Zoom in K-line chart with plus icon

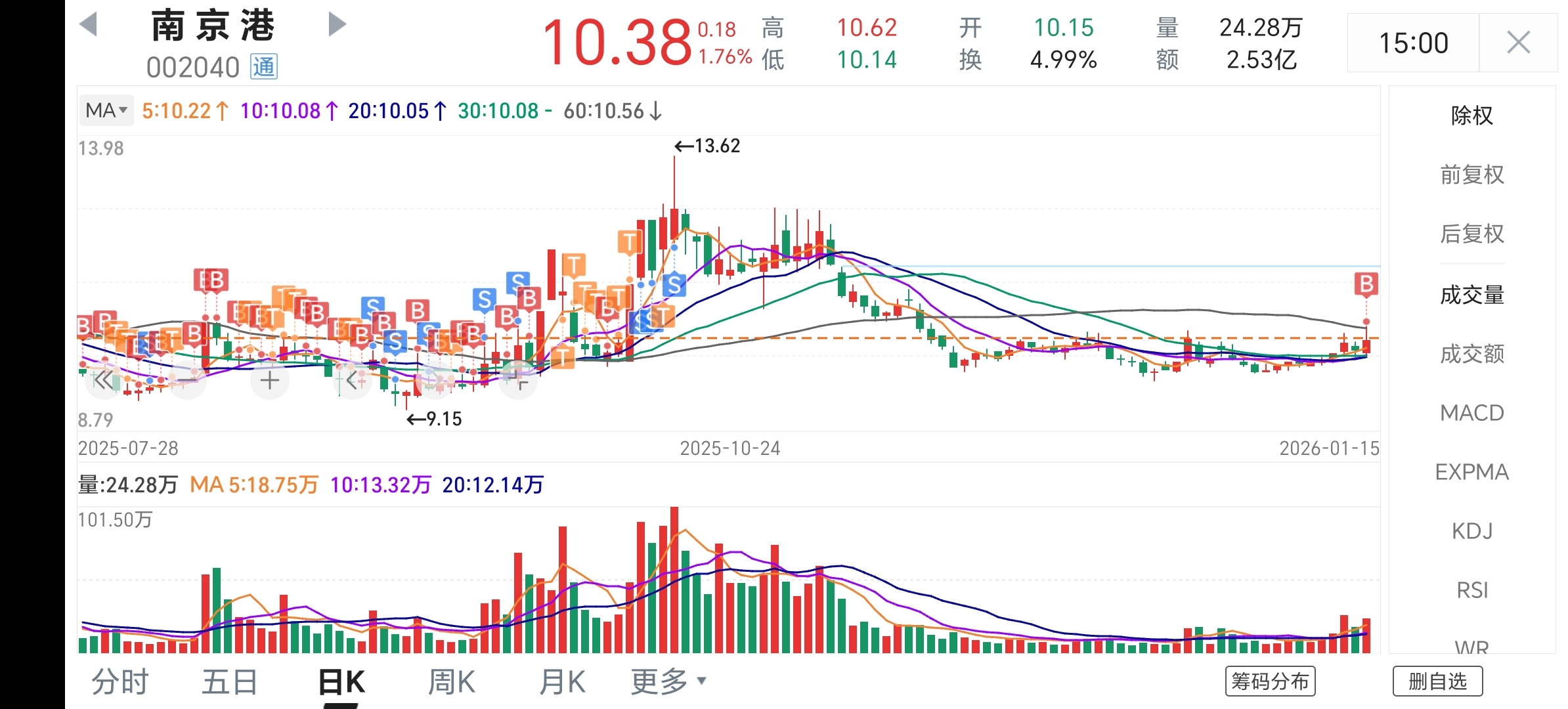point(270,380)
